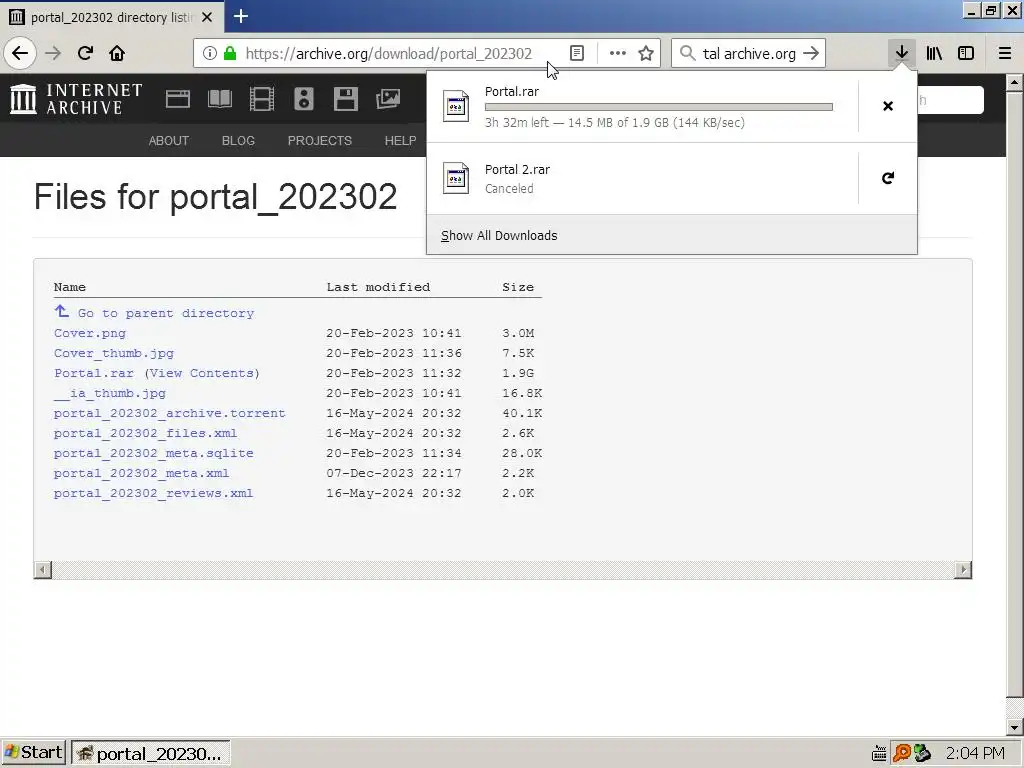Click the page vertical scrollbar up arrow
The image size is (1024, 768).
click(1014, 82)
